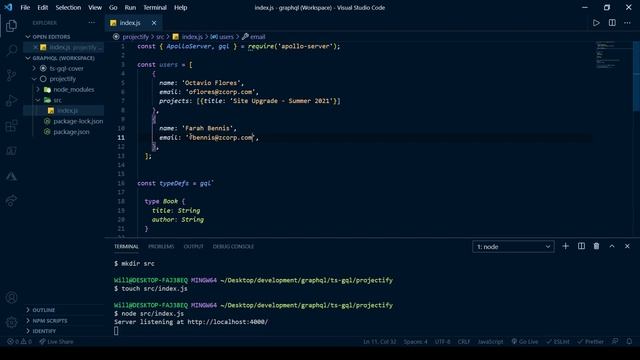Change indentation via Spaces: 4
The image size is (640, 360).
click(416, 342)
